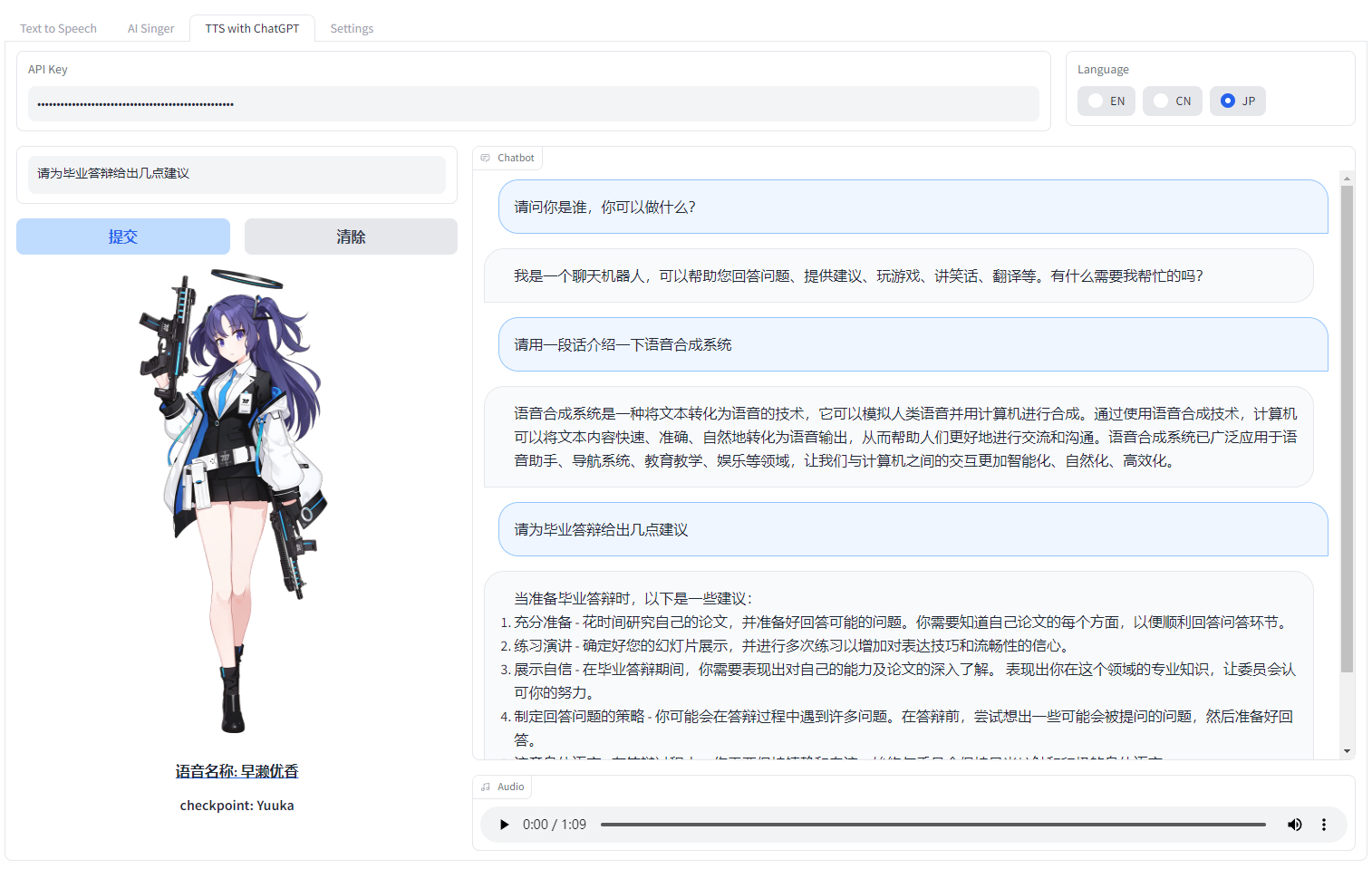Select the EN language option
The width and height of the screenshot is (1372, 869).
(x=1095, y=101)
